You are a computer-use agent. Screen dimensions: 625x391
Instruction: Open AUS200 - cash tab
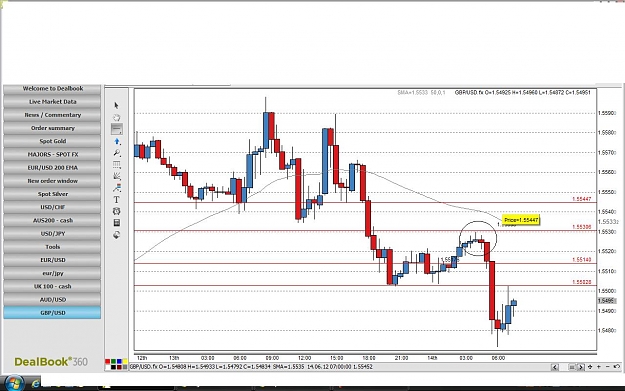point(52,220)
